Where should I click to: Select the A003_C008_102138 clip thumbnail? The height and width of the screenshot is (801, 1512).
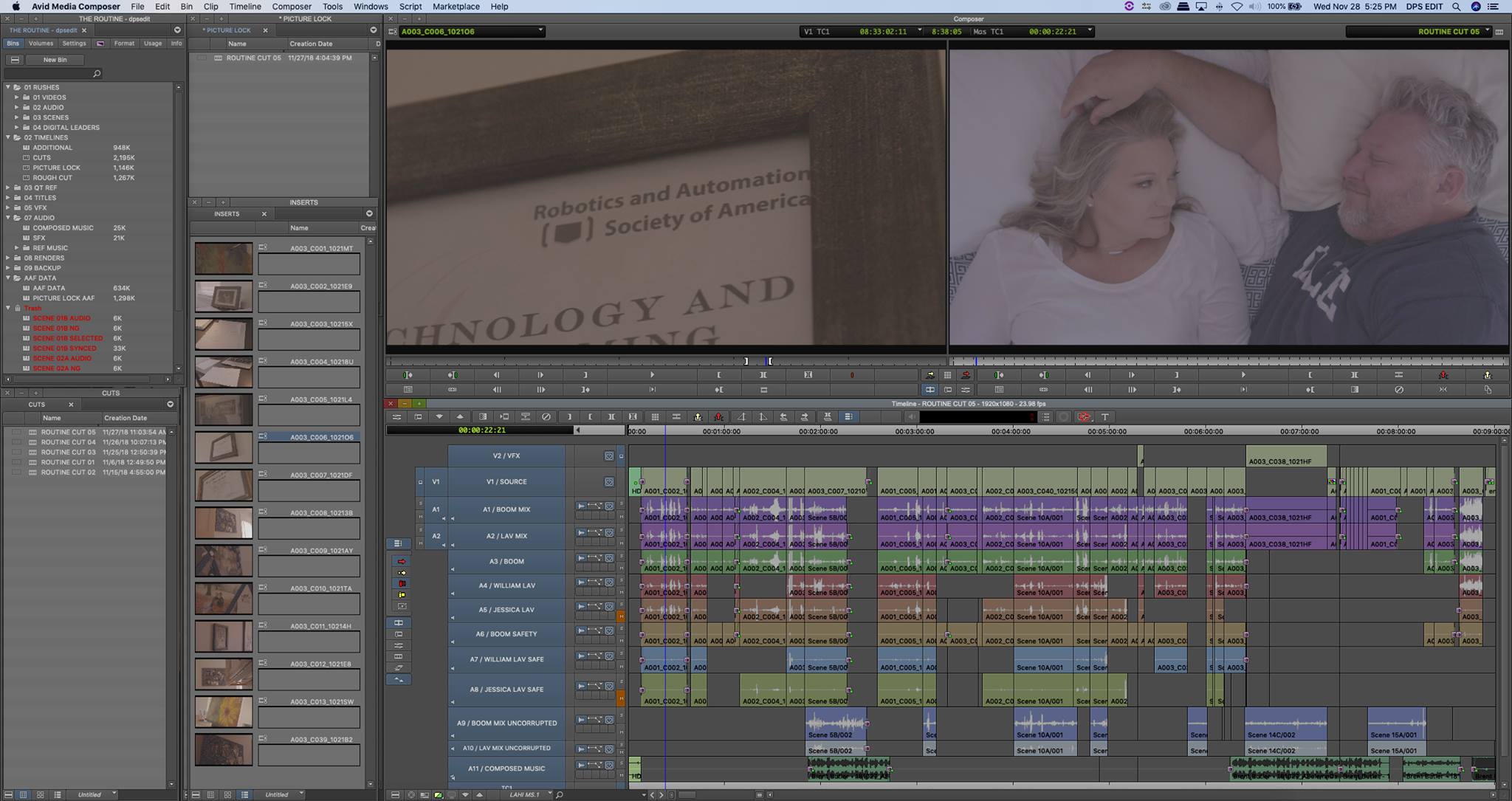pyautogui.click(x=223, y=523)
